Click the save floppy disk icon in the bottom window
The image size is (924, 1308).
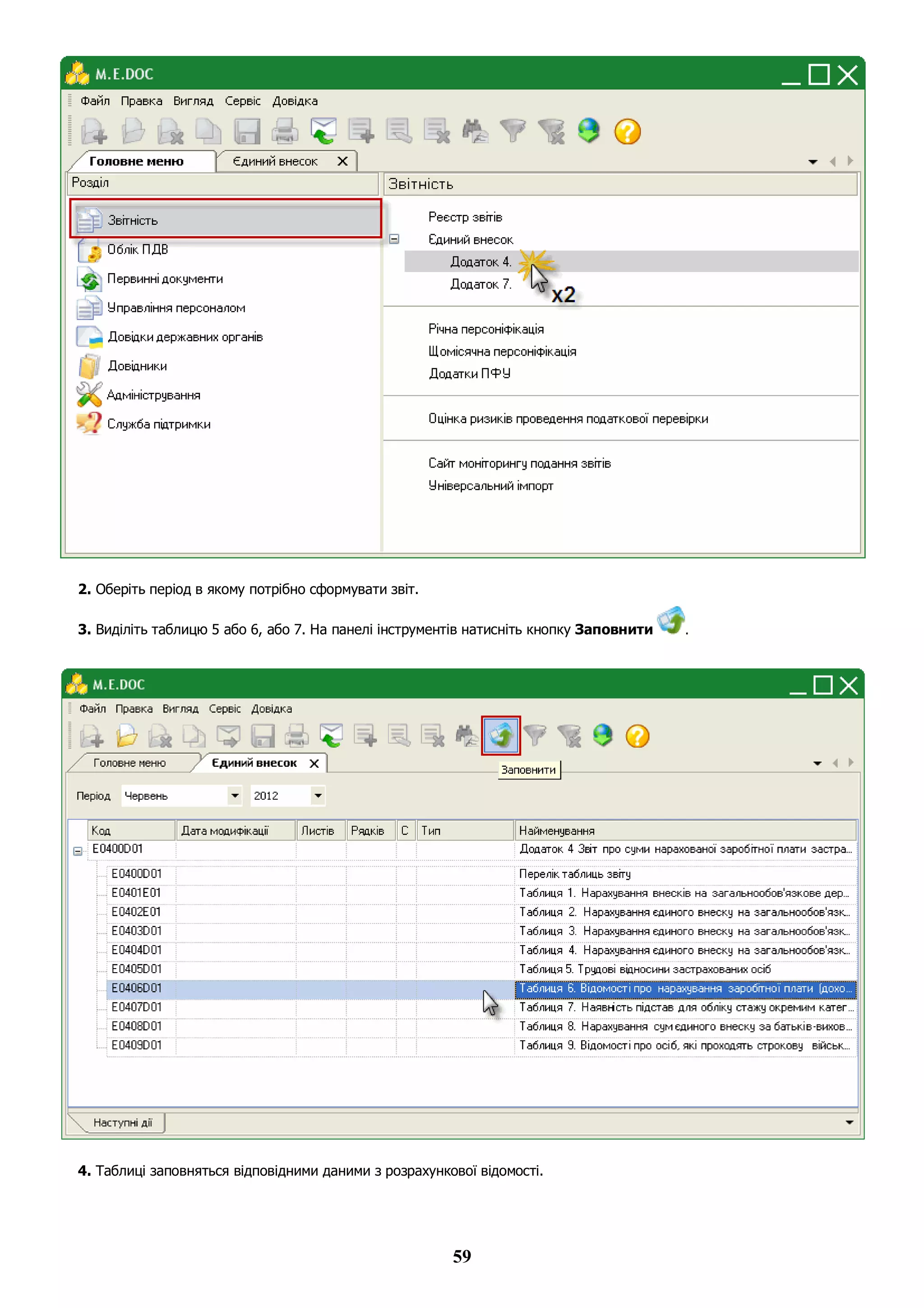(x=263, y=736)
